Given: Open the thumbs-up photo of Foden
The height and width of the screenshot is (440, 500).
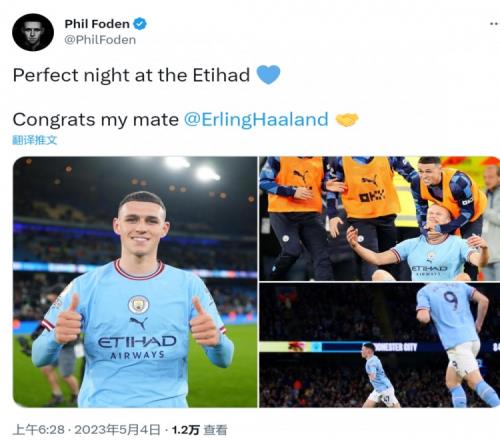Looking at the screenshot, I should coord(135,282).
